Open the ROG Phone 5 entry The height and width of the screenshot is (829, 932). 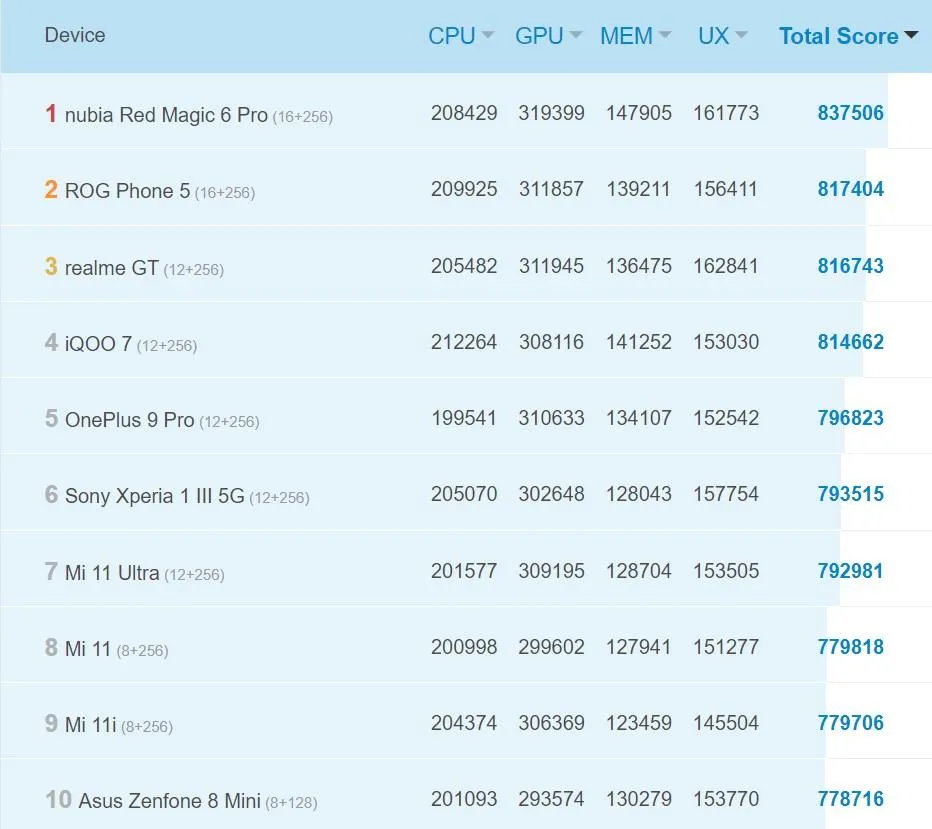127,191
